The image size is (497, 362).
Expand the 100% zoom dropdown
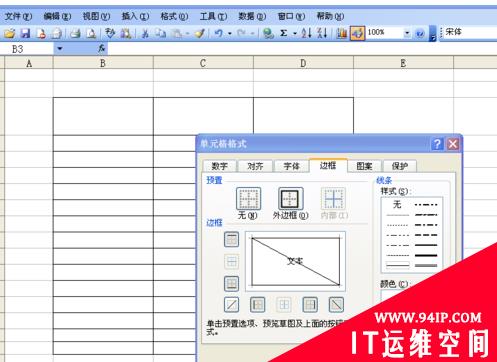407,33
